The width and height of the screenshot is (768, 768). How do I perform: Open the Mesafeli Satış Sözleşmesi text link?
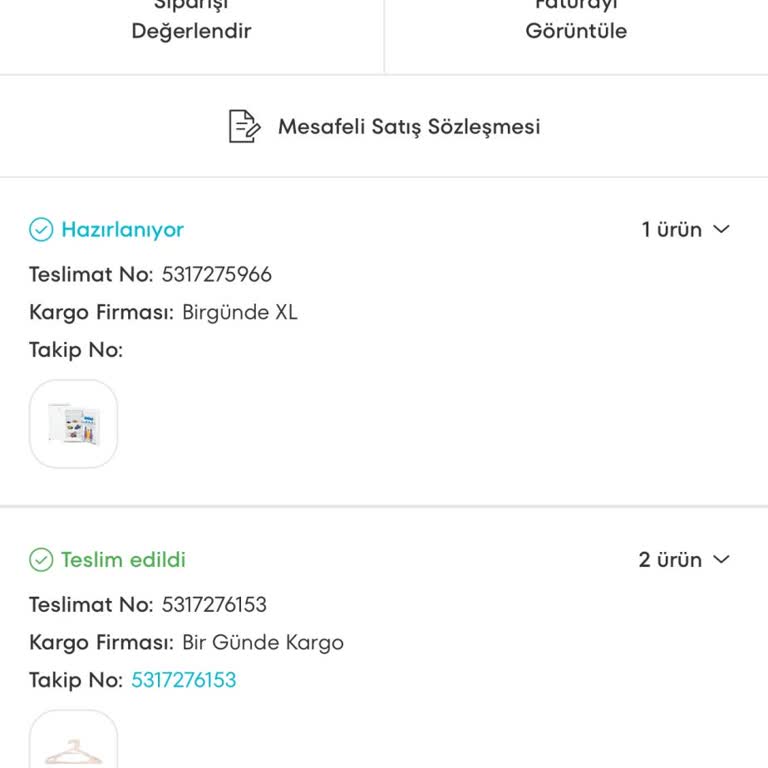(408, 127)
